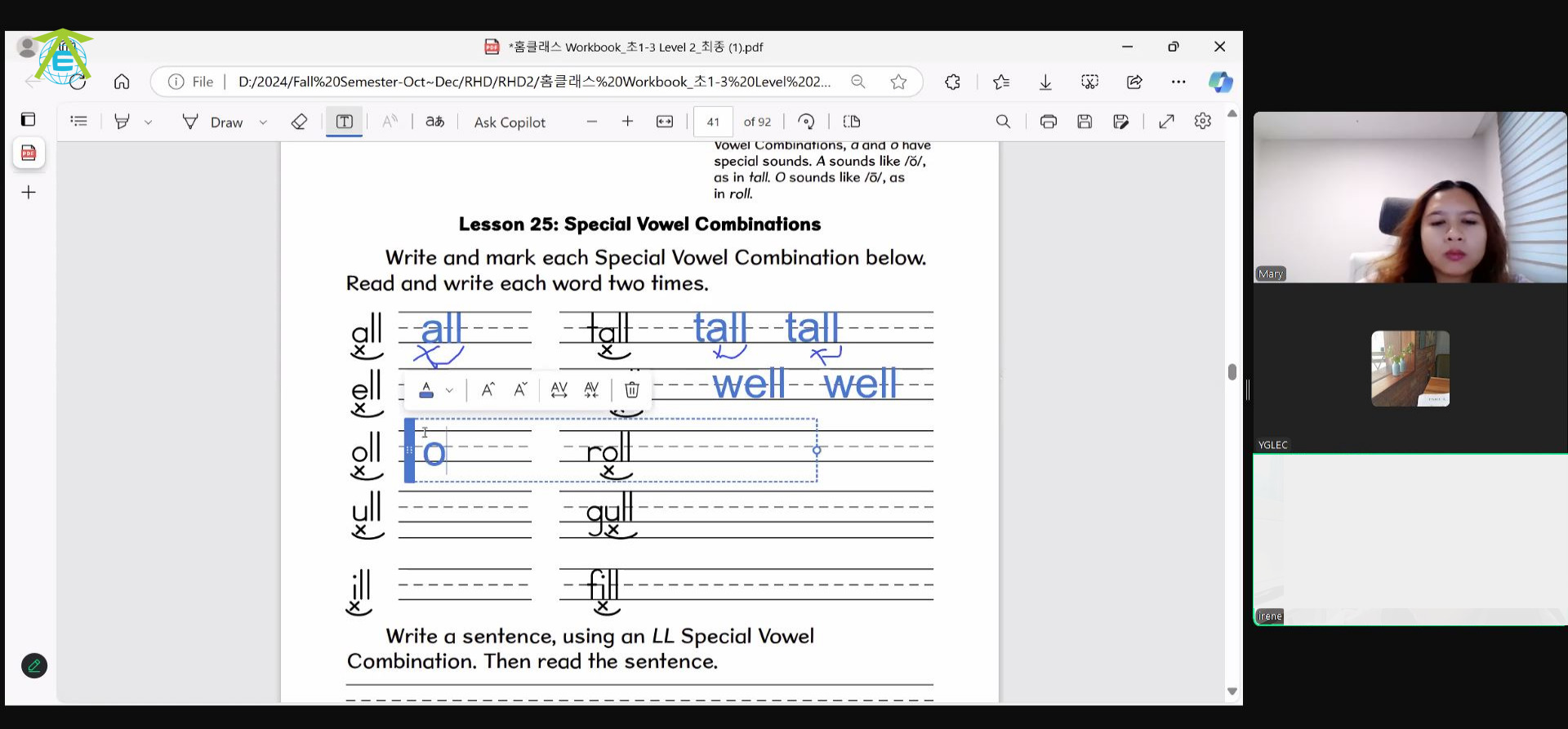Select the Erase tool in PDF toolbar
1568x729 pixels.
click(299, 122)
